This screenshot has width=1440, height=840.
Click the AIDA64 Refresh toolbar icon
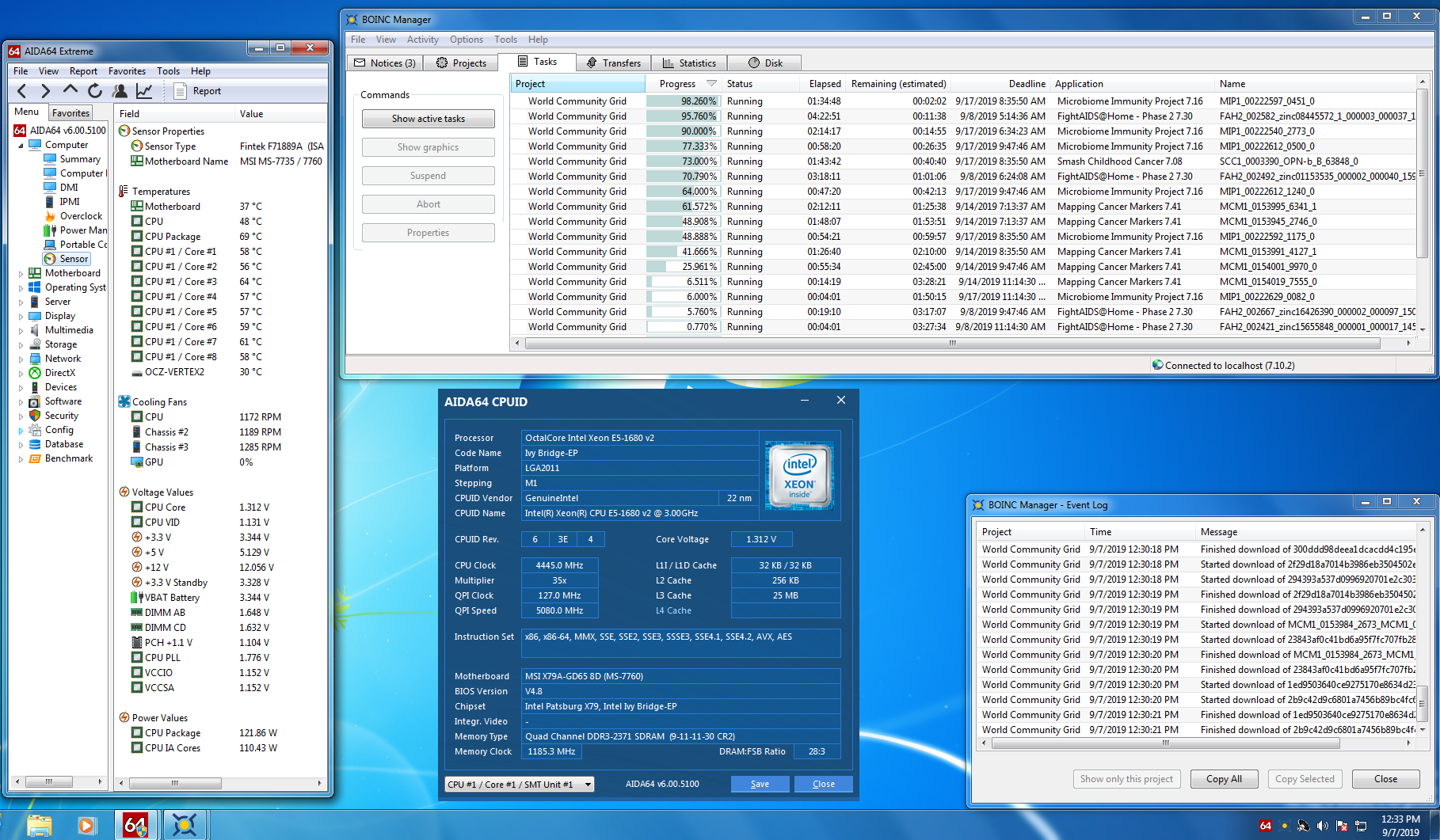95,91
